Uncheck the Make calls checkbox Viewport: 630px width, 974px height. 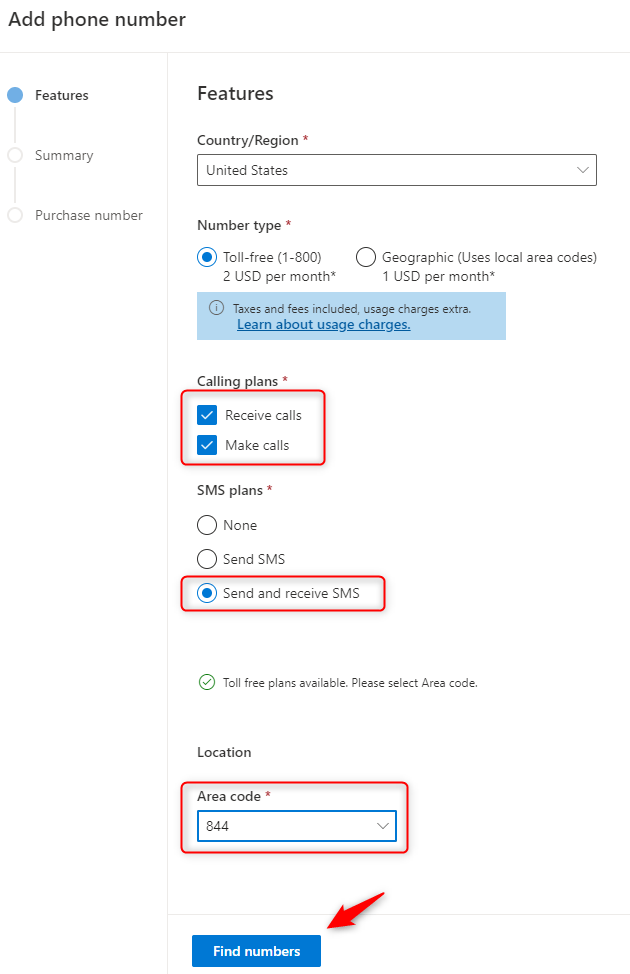(208, 445)
